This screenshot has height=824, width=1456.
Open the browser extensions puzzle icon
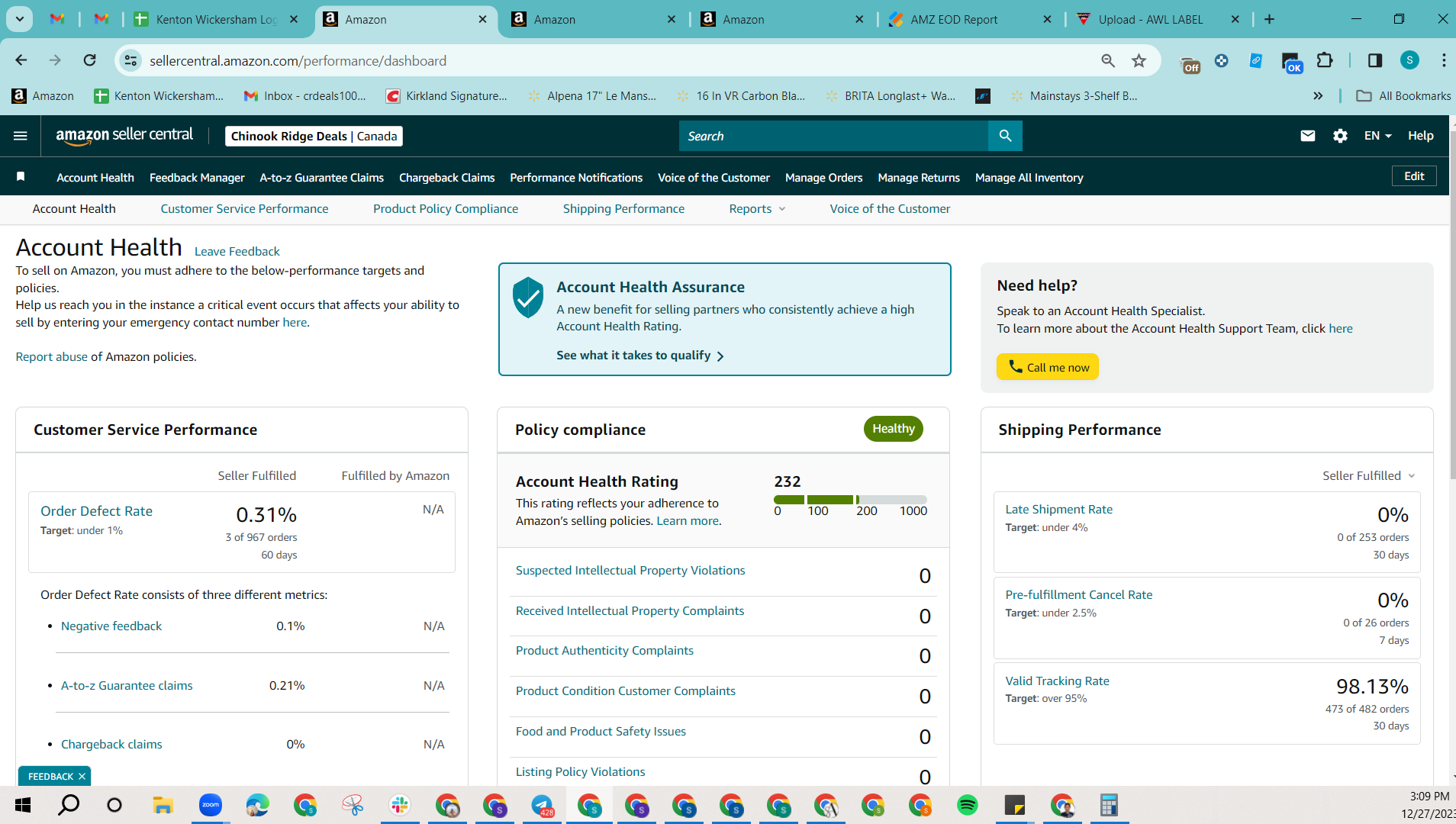tap(1326, 60)
